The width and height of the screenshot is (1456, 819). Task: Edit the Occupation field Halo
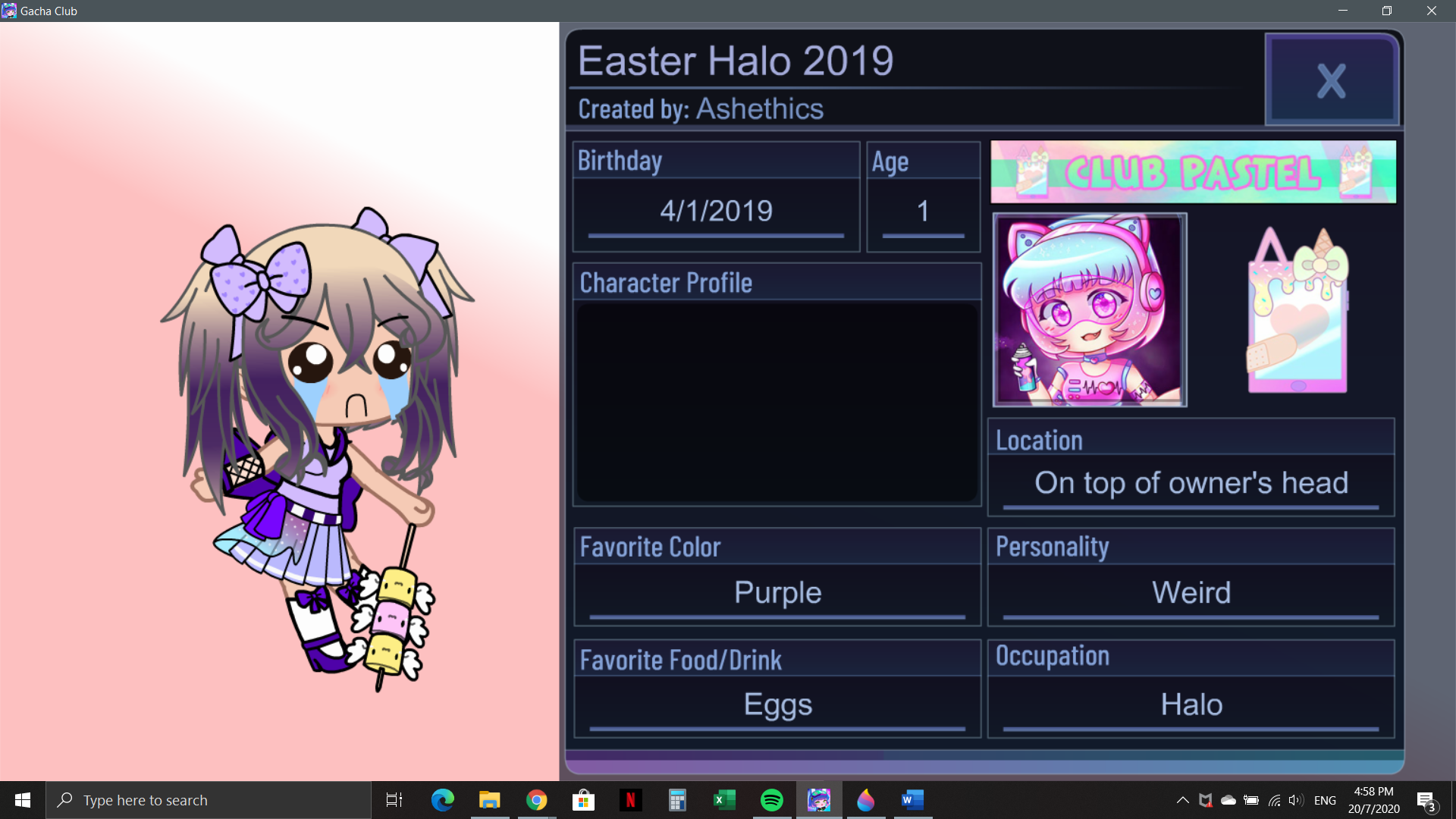(x=1191, y=705)
